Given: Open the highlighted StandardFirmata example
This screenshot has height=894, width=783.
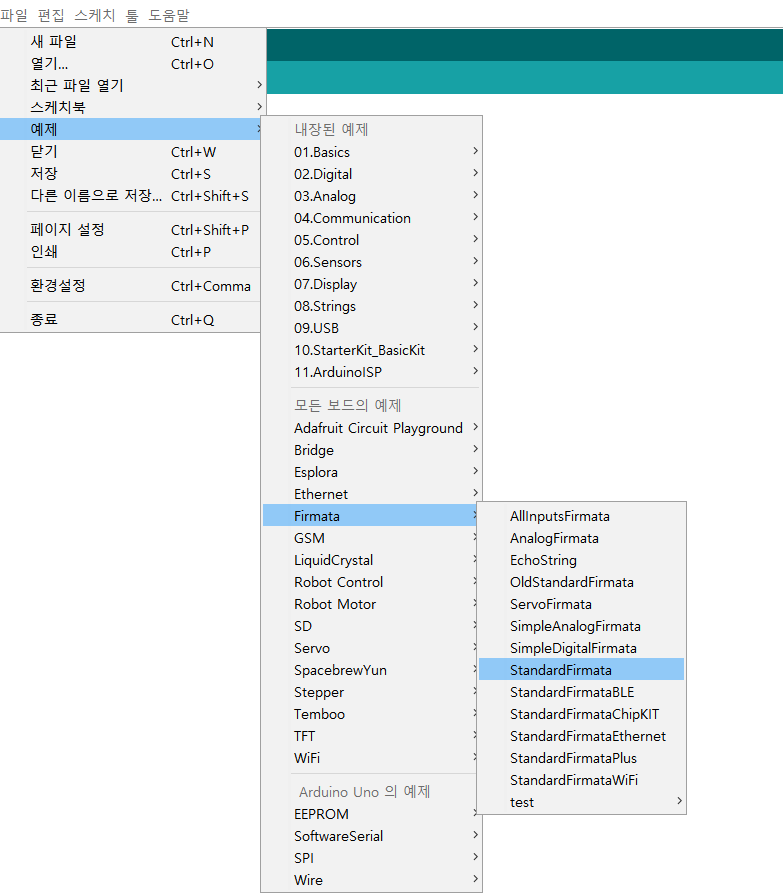Looking at the screenshot, I should coord(581,670).
